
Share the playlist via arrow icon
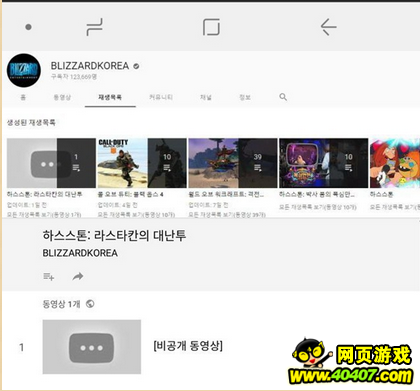[78, 276]
